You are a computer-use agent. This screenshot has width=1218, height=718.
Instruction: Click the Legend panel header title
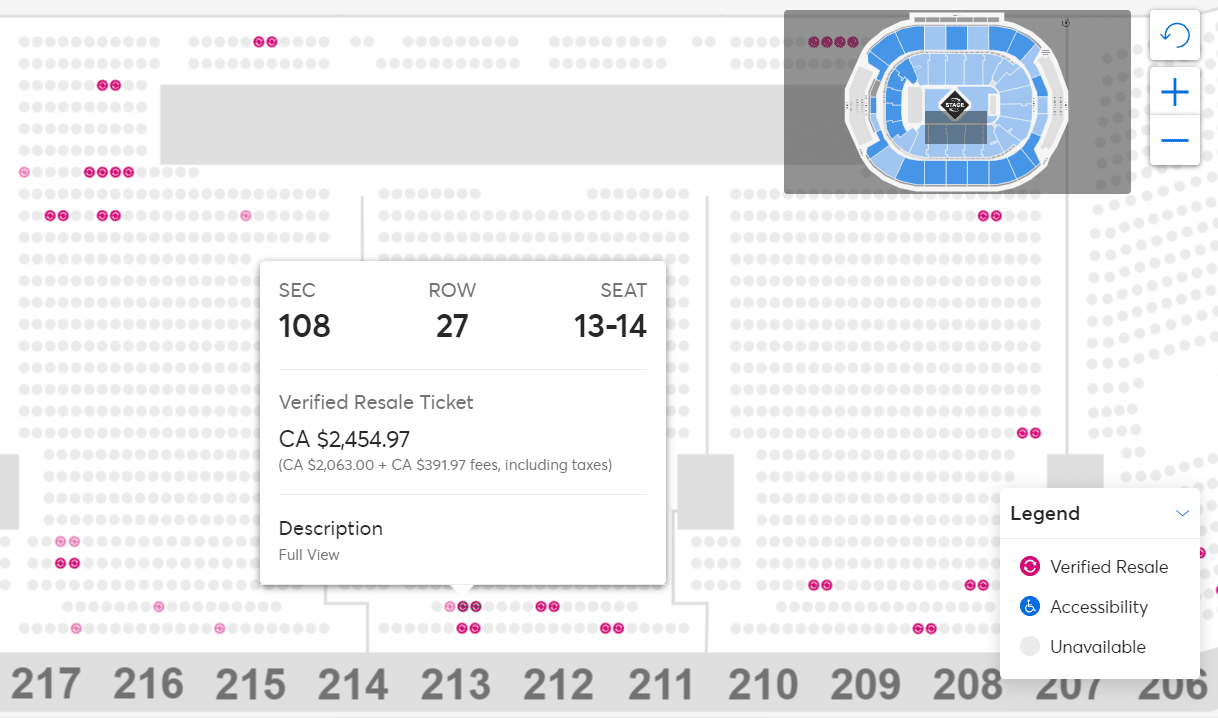click(1045, 514)
